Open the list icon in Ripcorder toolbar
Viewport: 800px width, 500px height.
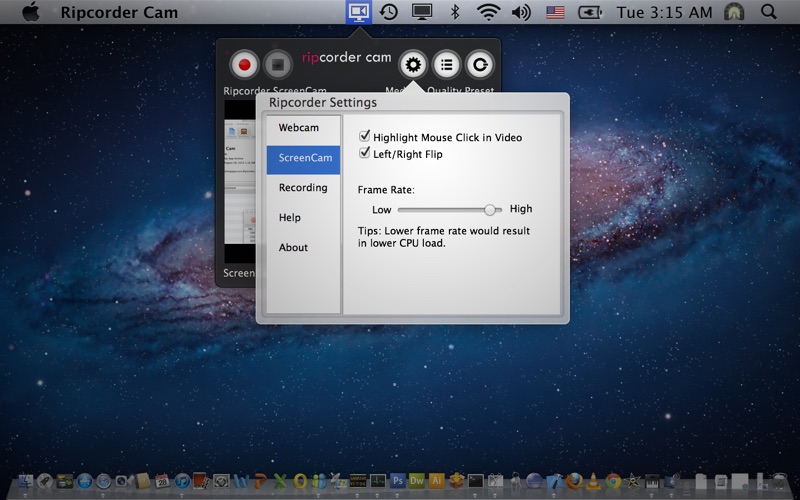coord(446,66)
